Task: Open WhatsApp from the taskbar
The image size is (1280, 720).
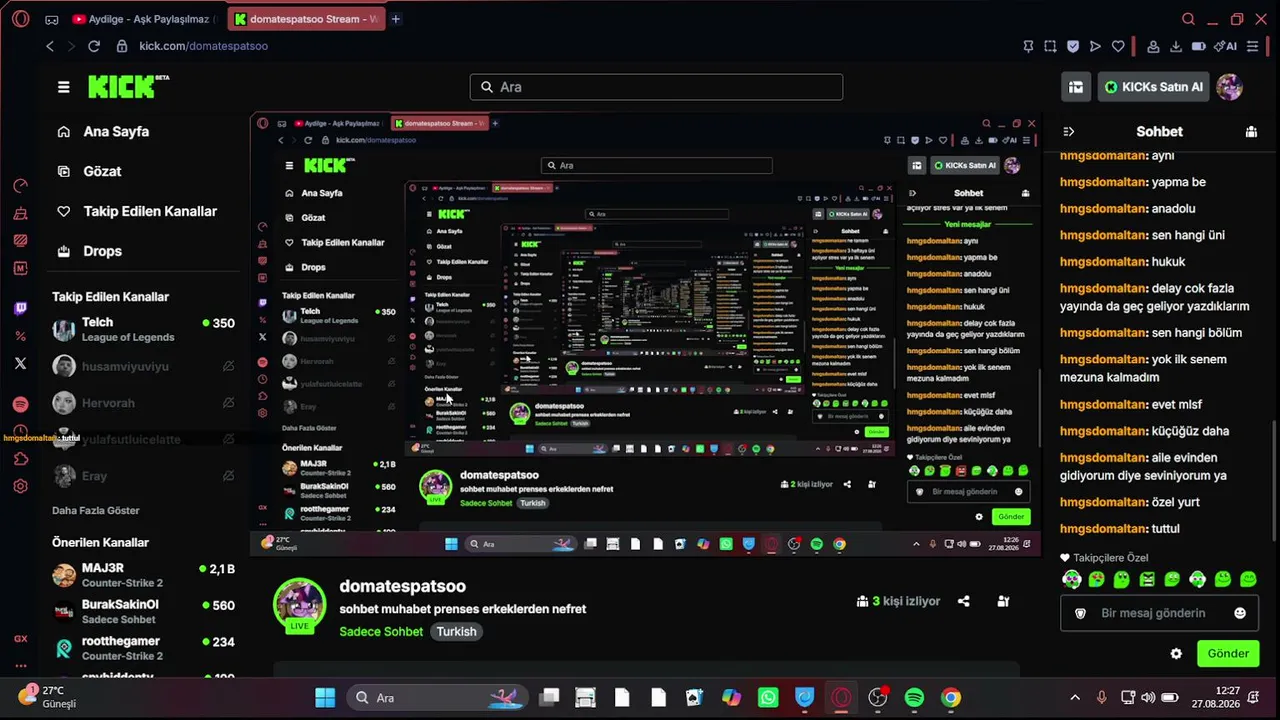Action: click(768, 698)
